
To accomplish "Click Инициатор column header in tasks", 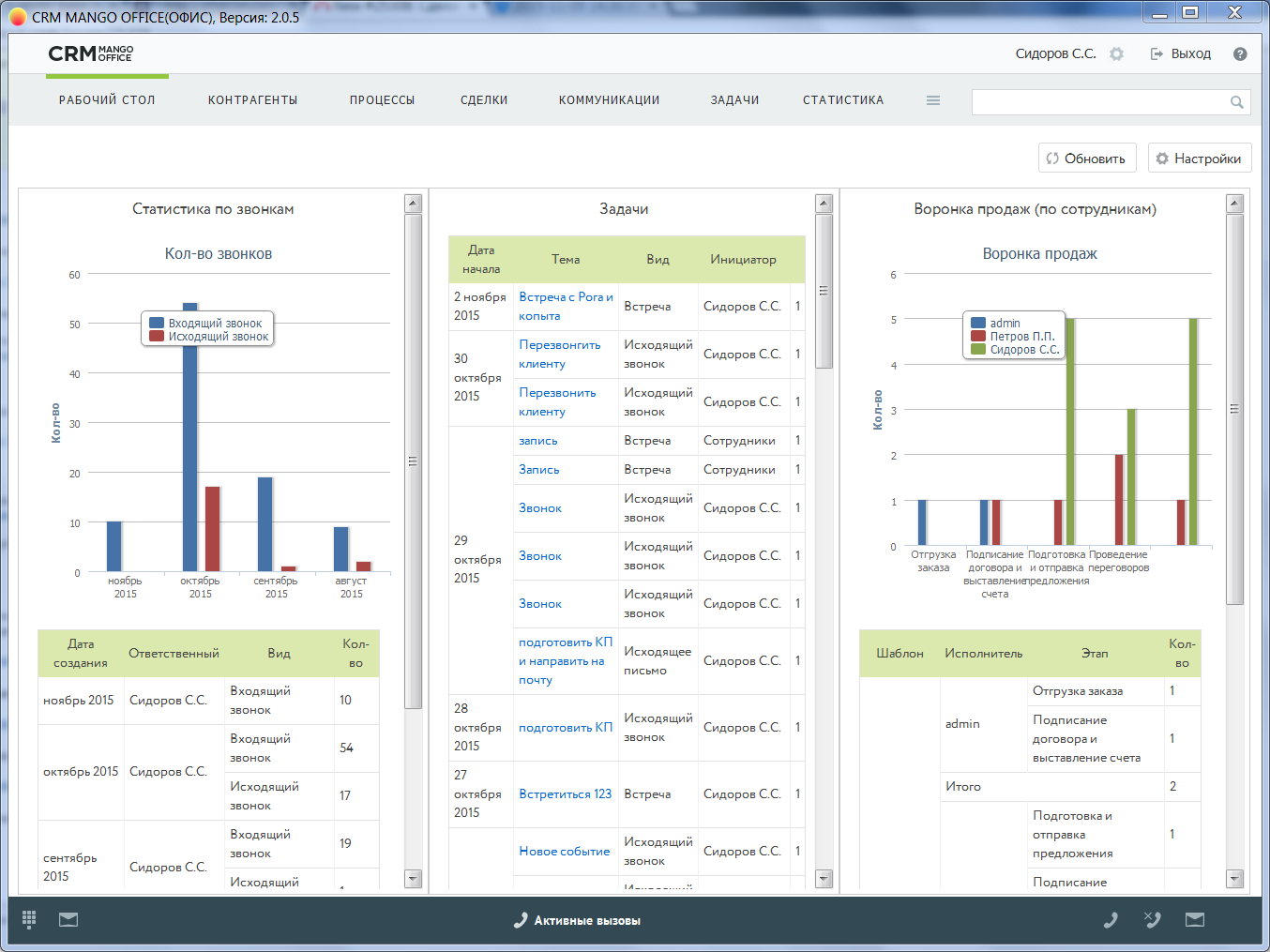I will [x=743, y=260].
